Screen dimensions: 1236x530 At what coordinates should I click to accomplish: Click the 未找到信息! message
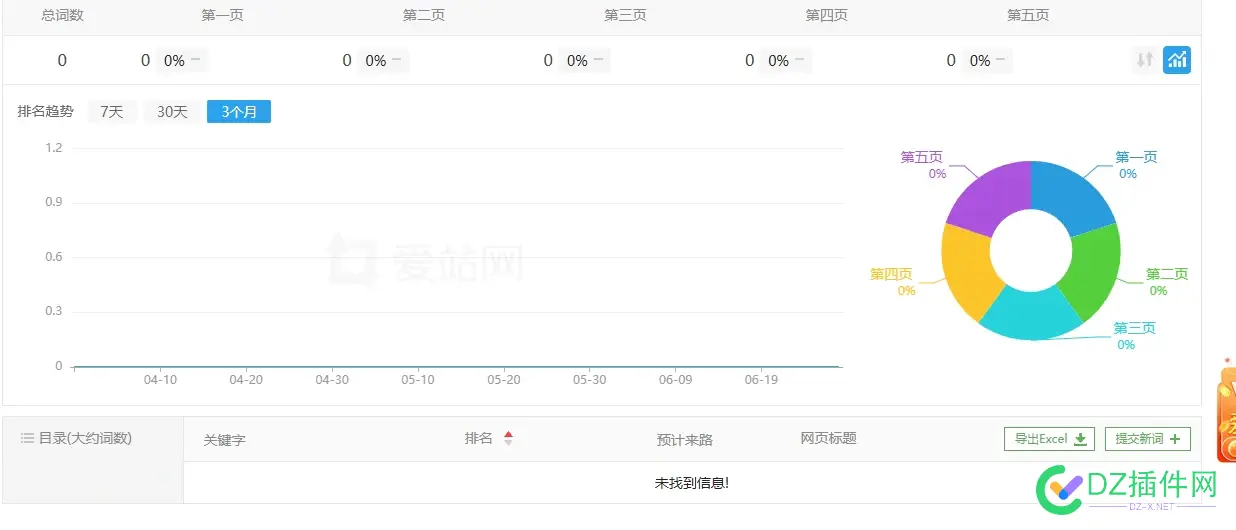point(692,483)
